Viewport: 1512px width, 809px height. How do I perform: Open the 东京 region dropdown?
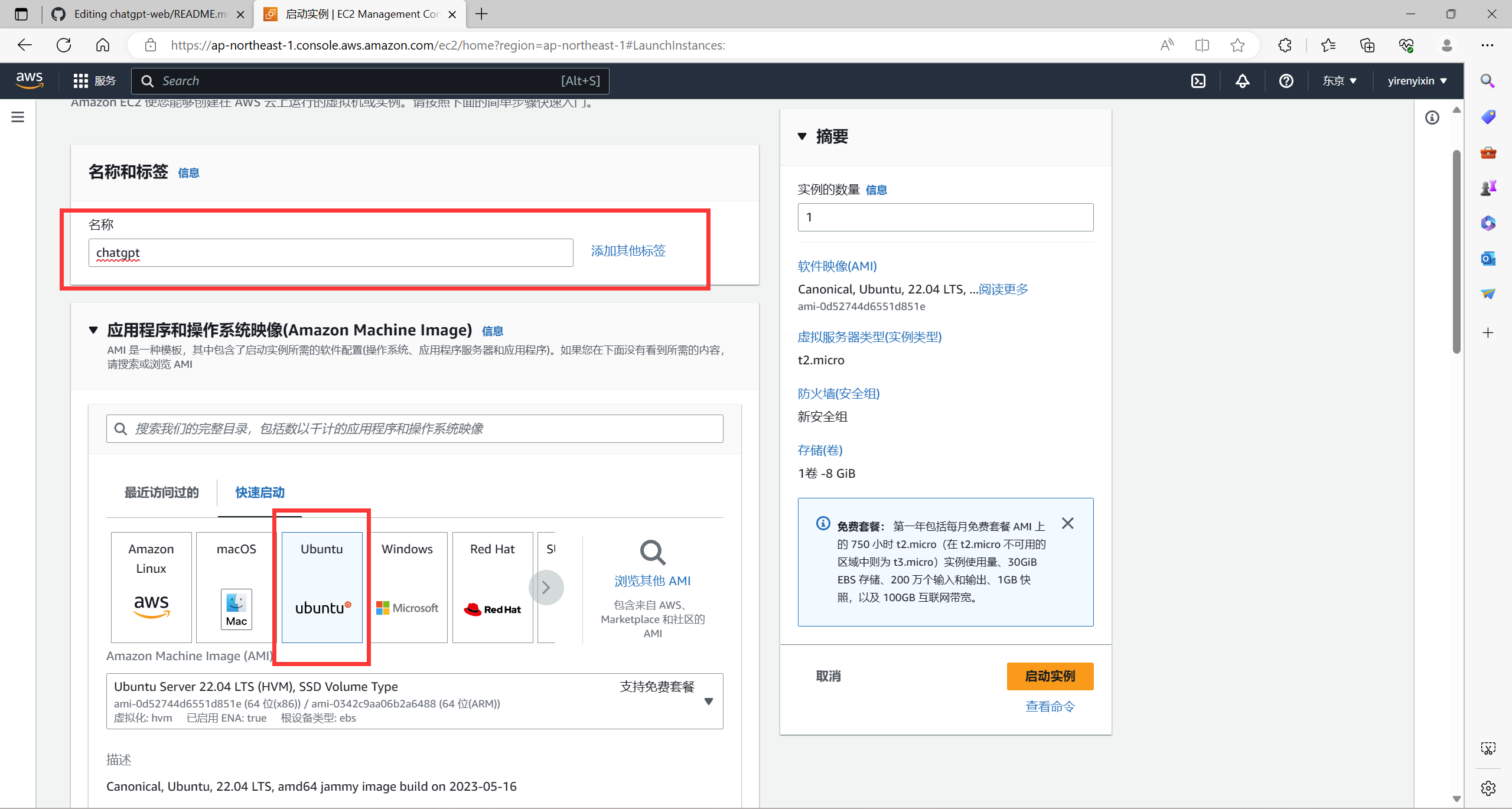point(1339,81)
